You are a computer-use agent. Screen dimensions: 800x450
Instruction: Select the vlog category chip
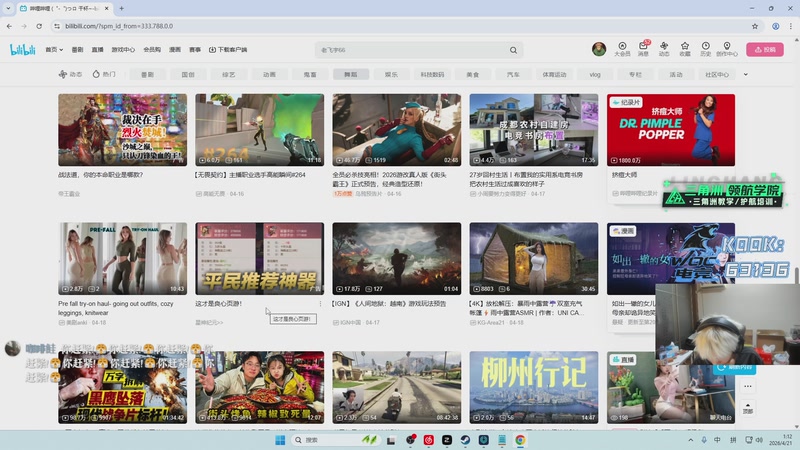click(595, 74)
